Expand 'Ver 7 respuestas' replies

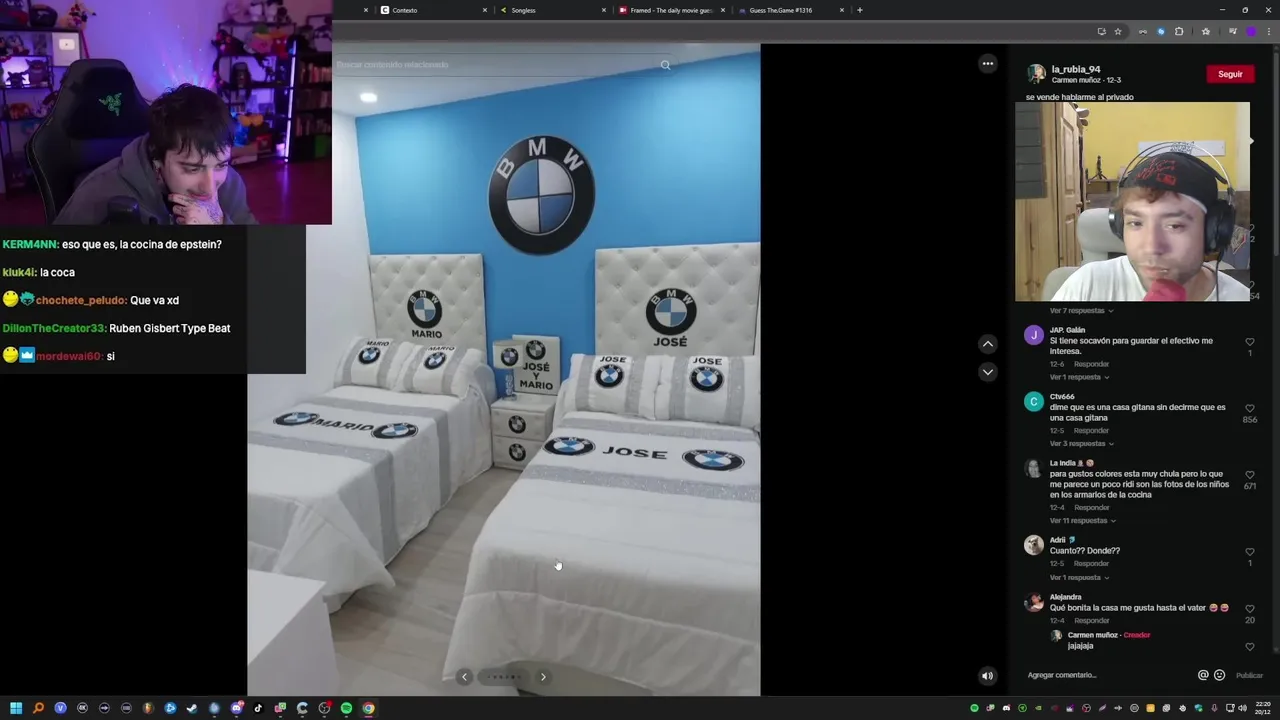[x=1081, y=311]
